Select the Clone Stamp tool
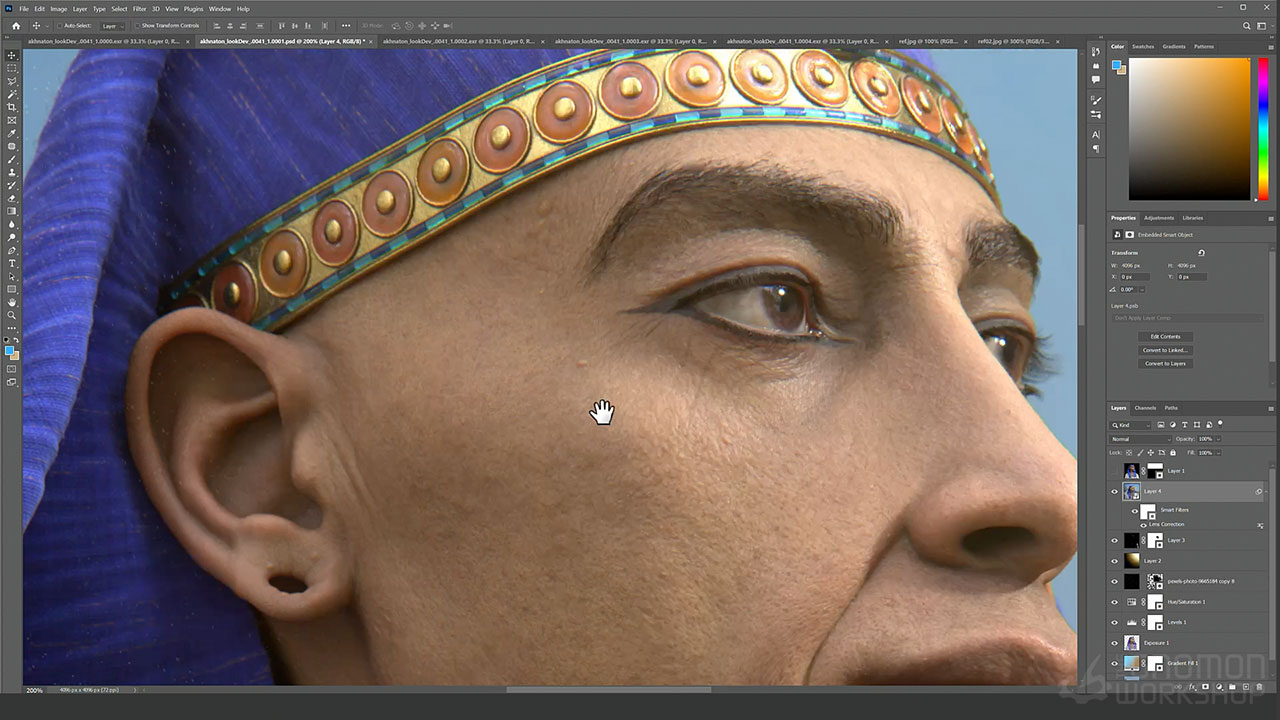The image size is (1280, 720). pos(12,172)
